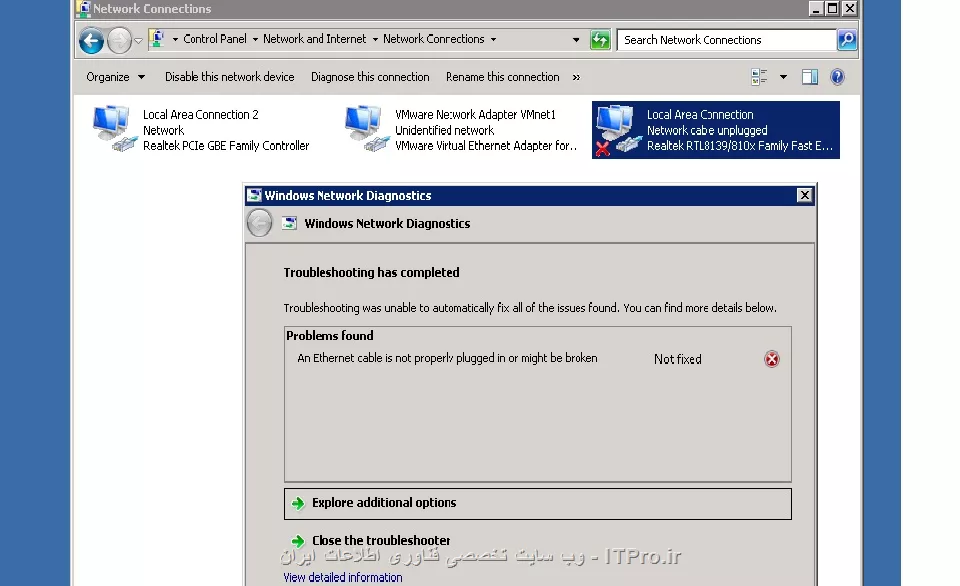Click the Network Diagnostics title bar icon
The image size is (960, 586).
(x=254, y=195)
